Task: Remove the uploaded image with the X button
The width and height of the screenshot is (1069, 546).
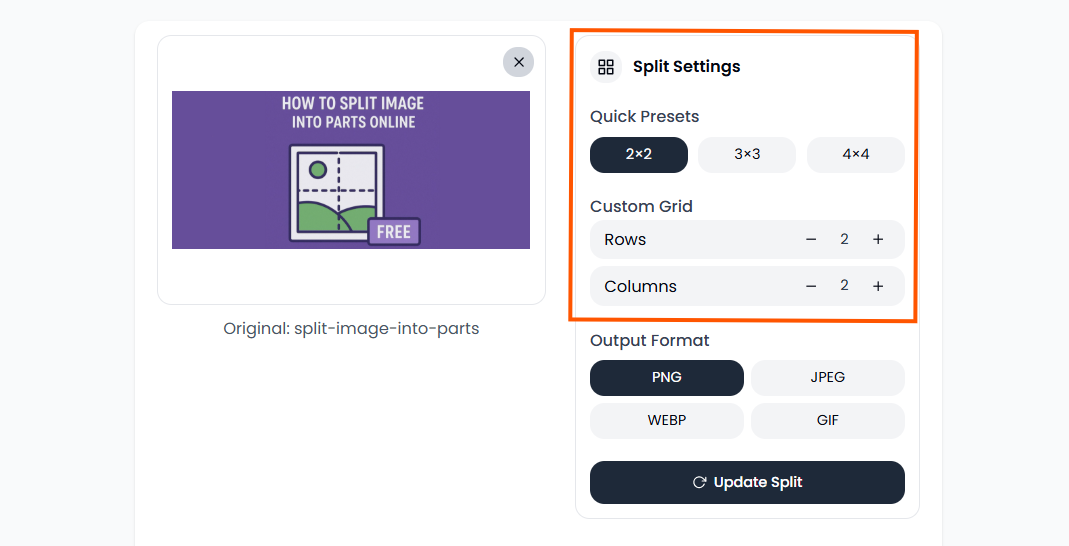Action: coord(518,62)
